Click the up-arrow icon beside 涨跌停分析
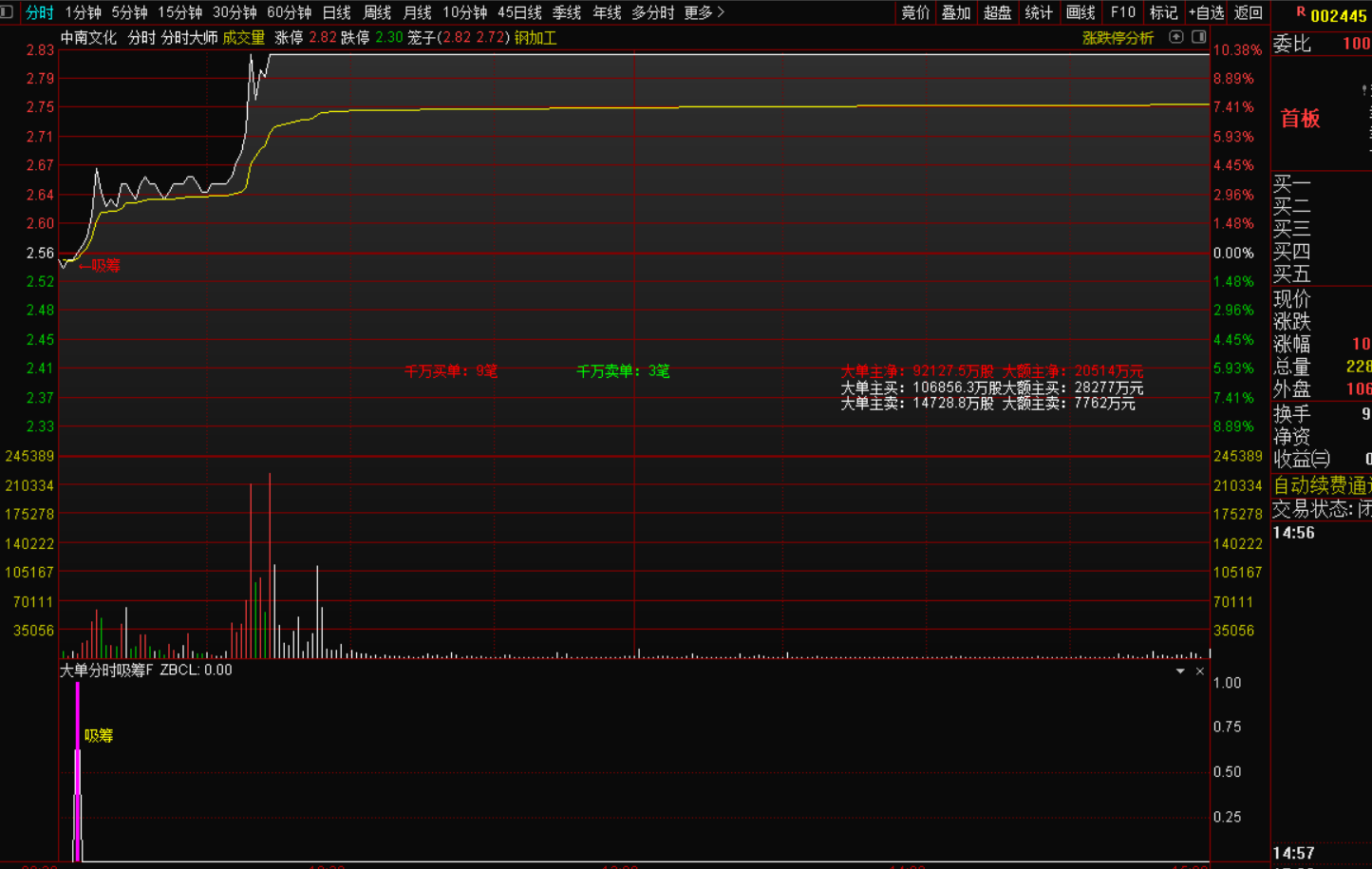 click(x=1175, y=37)
